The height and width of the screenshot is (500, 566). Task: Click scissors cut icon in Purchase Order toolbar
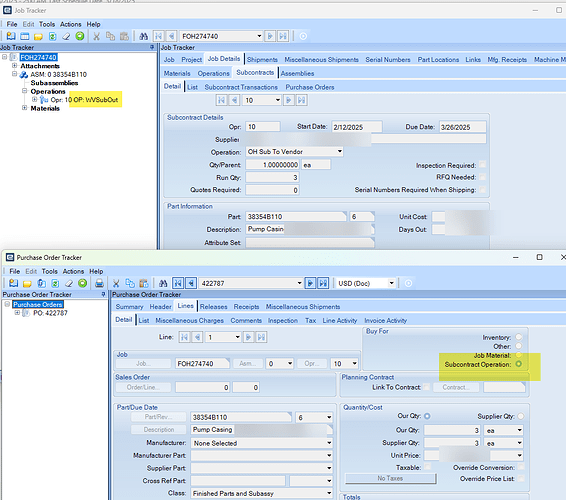pyautogui.click(x=116, y=283)
